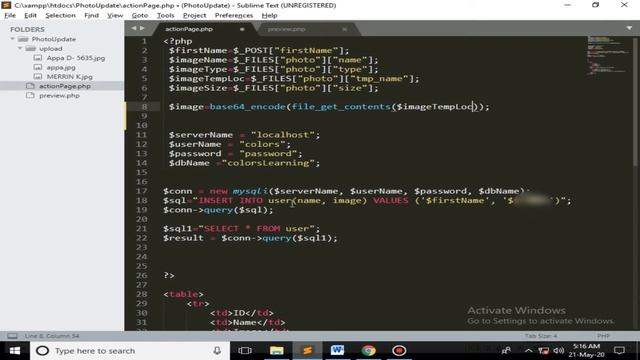Screen dimensions: 640x360
Task: Open the View menu
Action: click(115, 15)
